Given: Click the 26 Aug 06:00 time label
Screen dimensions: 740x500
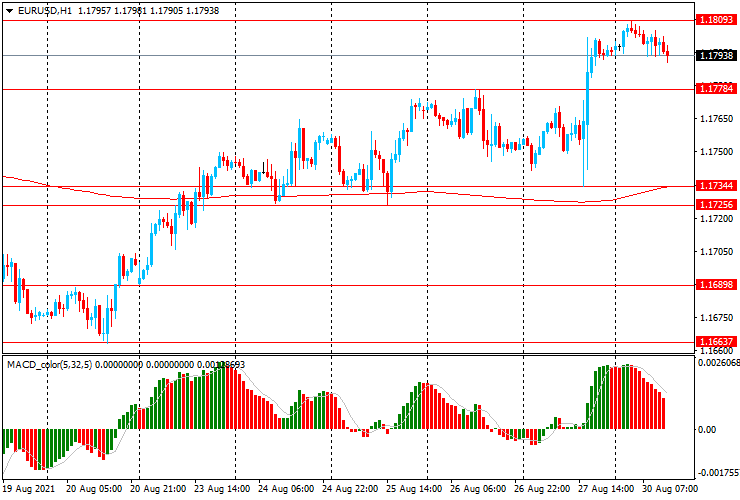Looking at the screenshot, I should (x=478, y=489).
